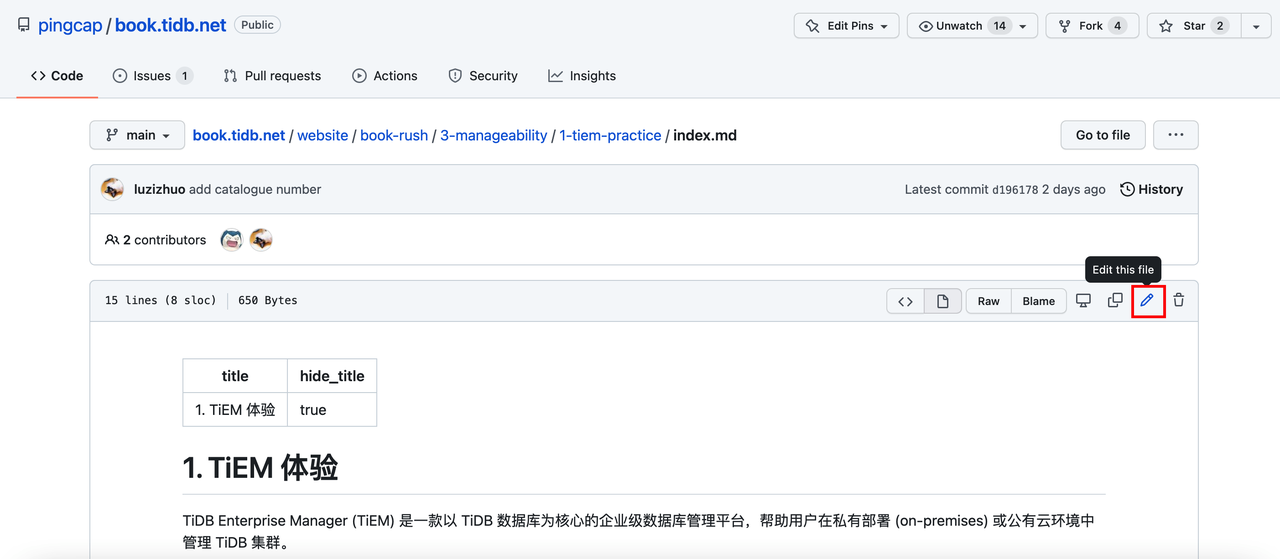The image size is (1280, 559).
Task: Click luzizhuo's avatar thumbnail
Action: pyautogui.click(x=112, y=189)
